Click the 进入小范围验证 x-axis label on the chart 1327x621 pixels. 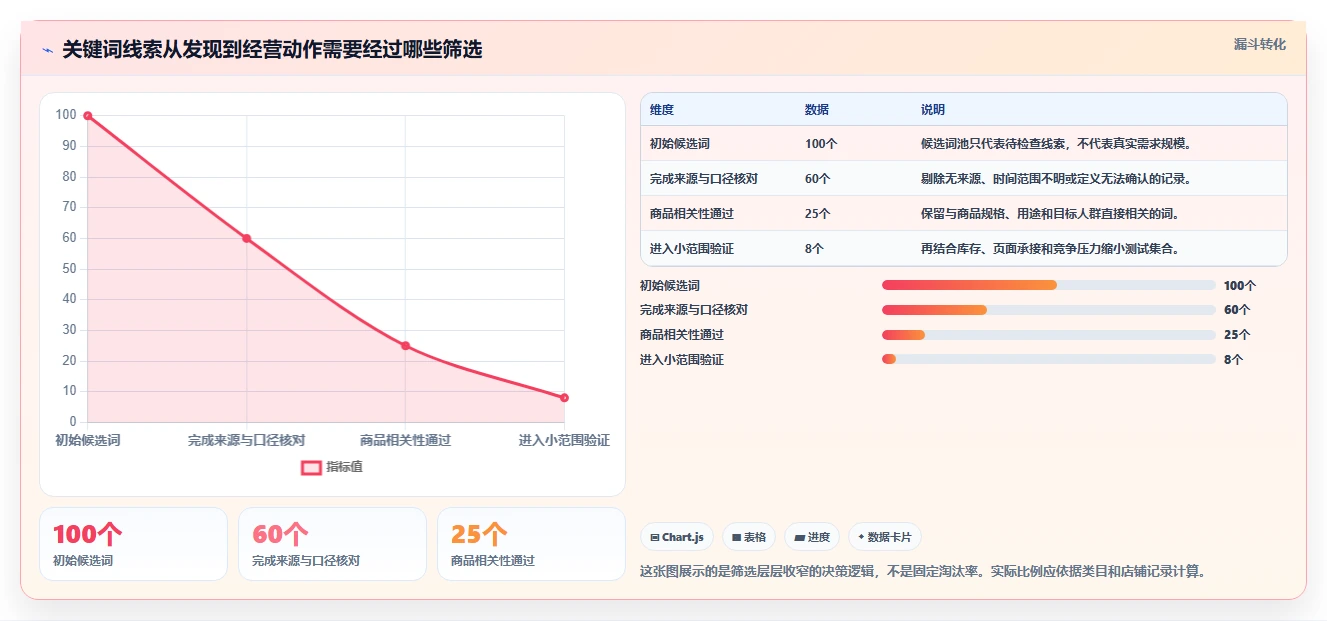click(x=564, y=440)
